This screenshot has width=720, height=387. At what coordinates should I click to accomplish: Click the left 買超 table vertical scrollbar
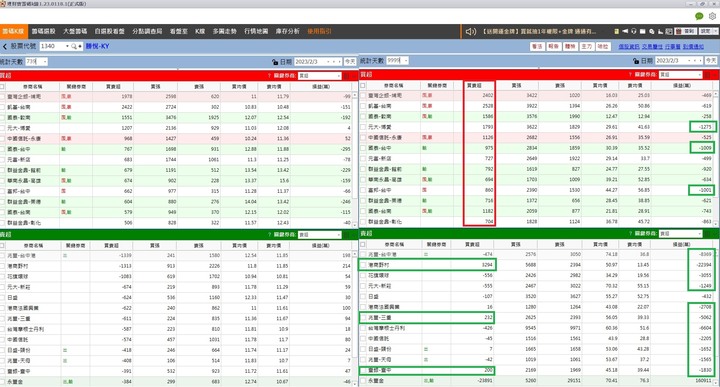click(x=354, y=158)
